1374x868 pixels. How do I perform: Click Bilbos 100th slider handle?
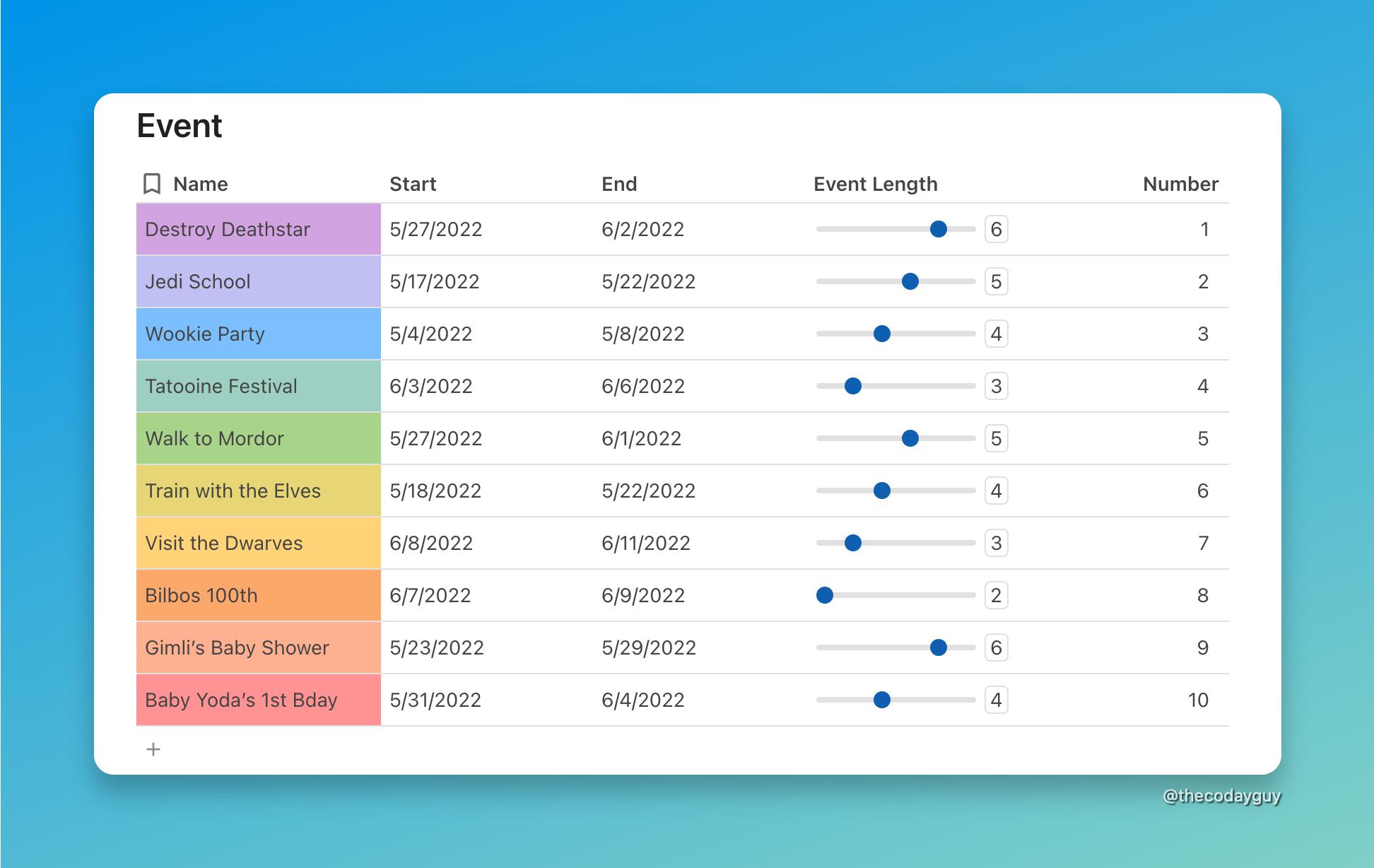pos(825,595)
